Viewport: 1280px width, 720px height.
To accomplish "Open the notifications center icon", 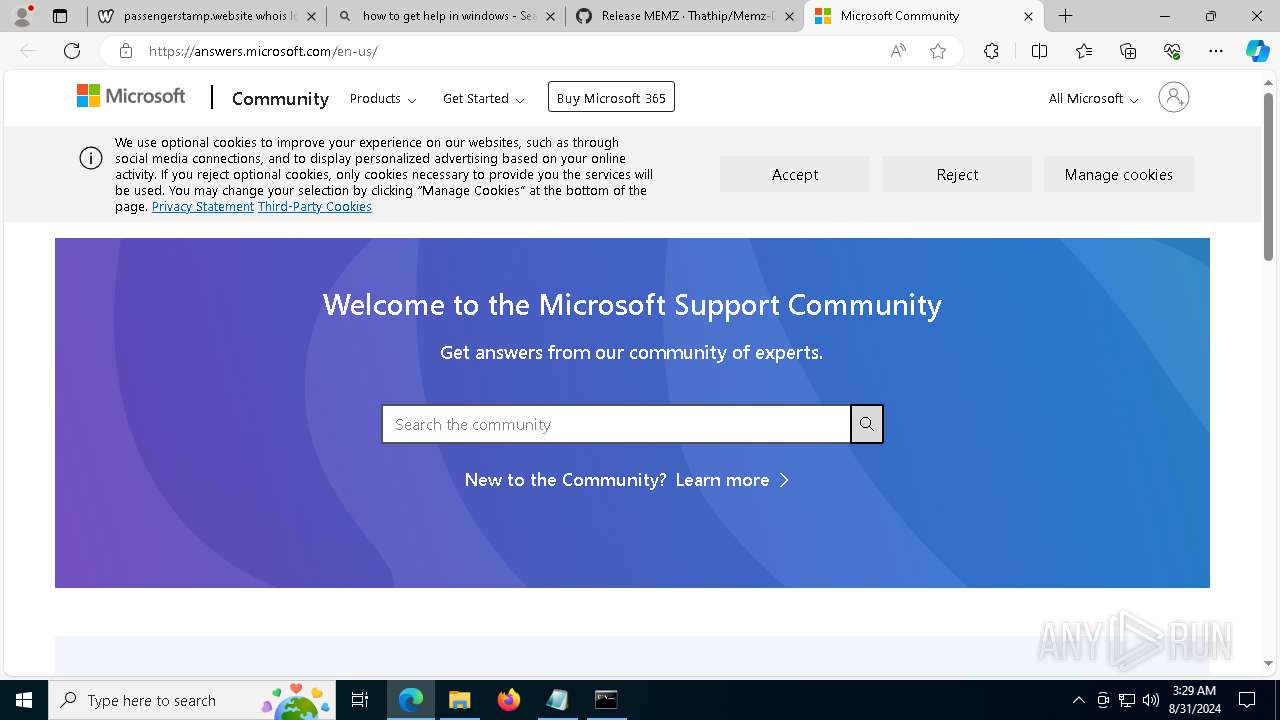I will coord(1247,700).
